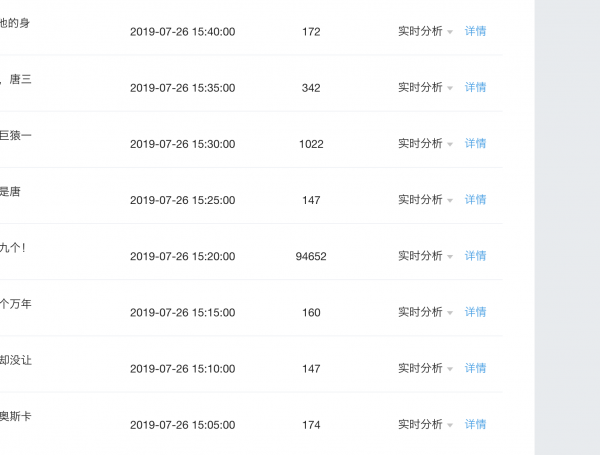The height and width of the screenshot is (455, 600).
Task: Open 详情 for the 15:05:00 entry
Action: coord(475,424)
